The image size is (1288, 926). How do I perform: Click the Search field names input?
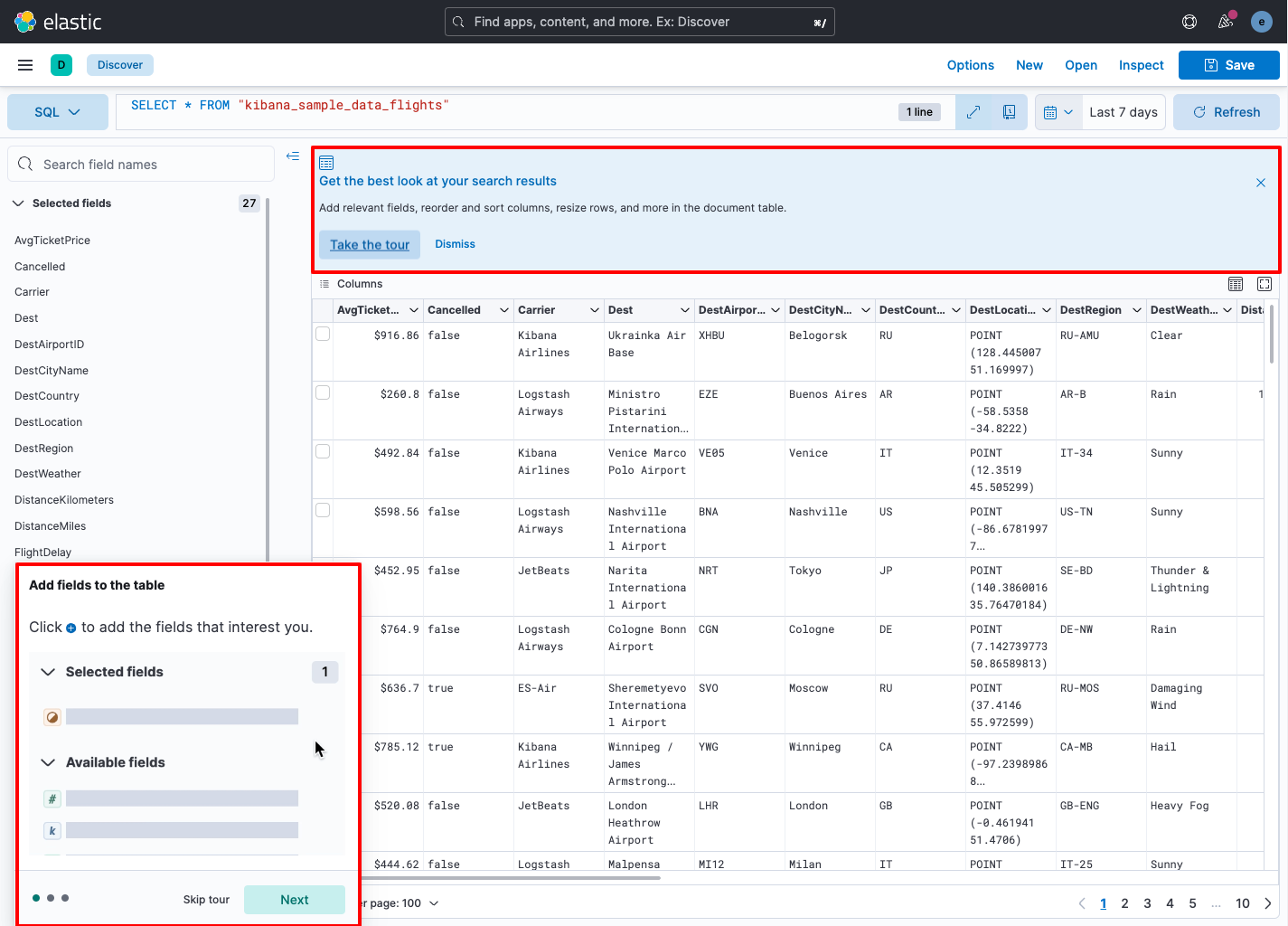pos(141,165)
